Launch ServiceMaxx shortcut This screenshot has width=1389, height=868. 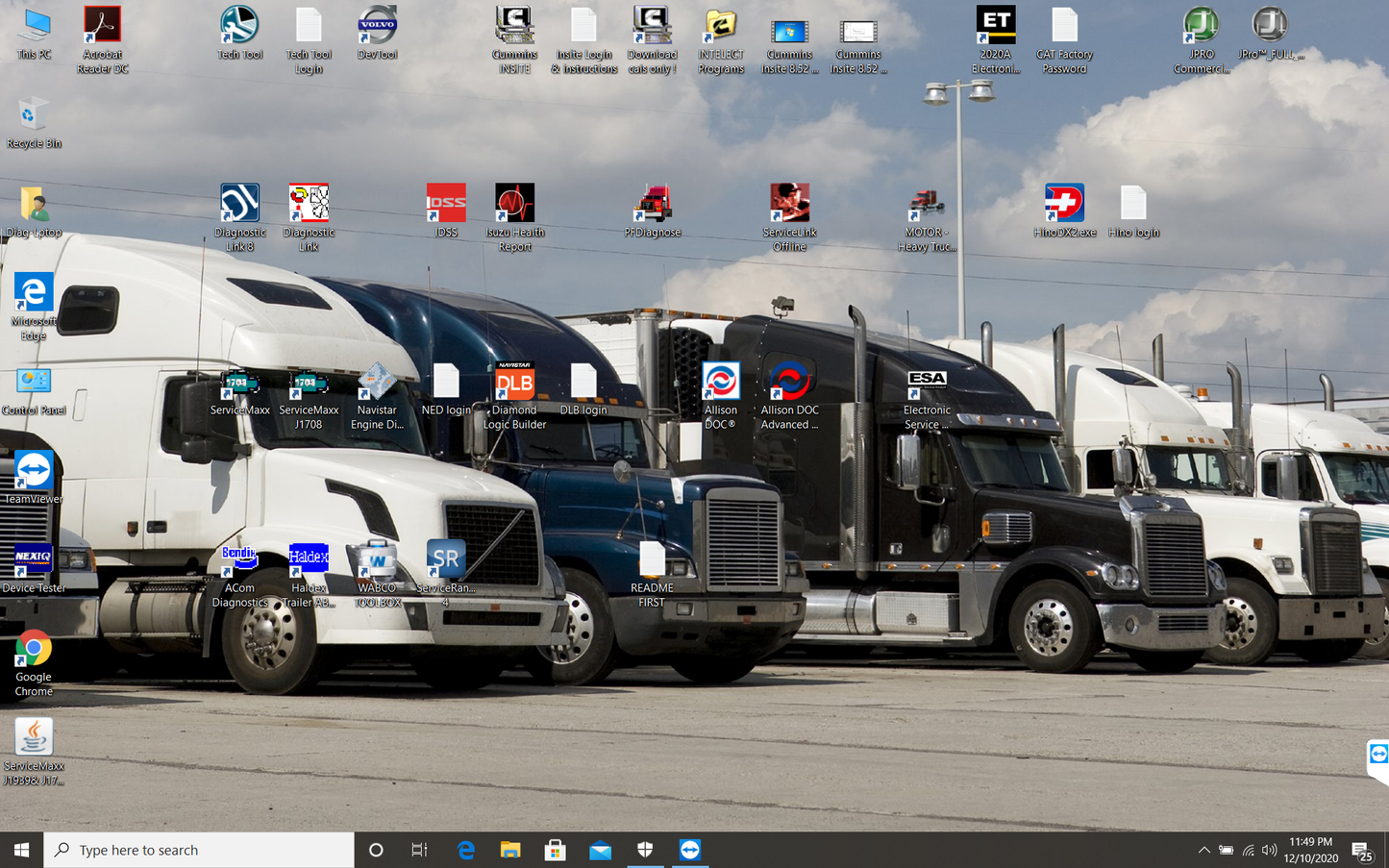pos(239,389)
